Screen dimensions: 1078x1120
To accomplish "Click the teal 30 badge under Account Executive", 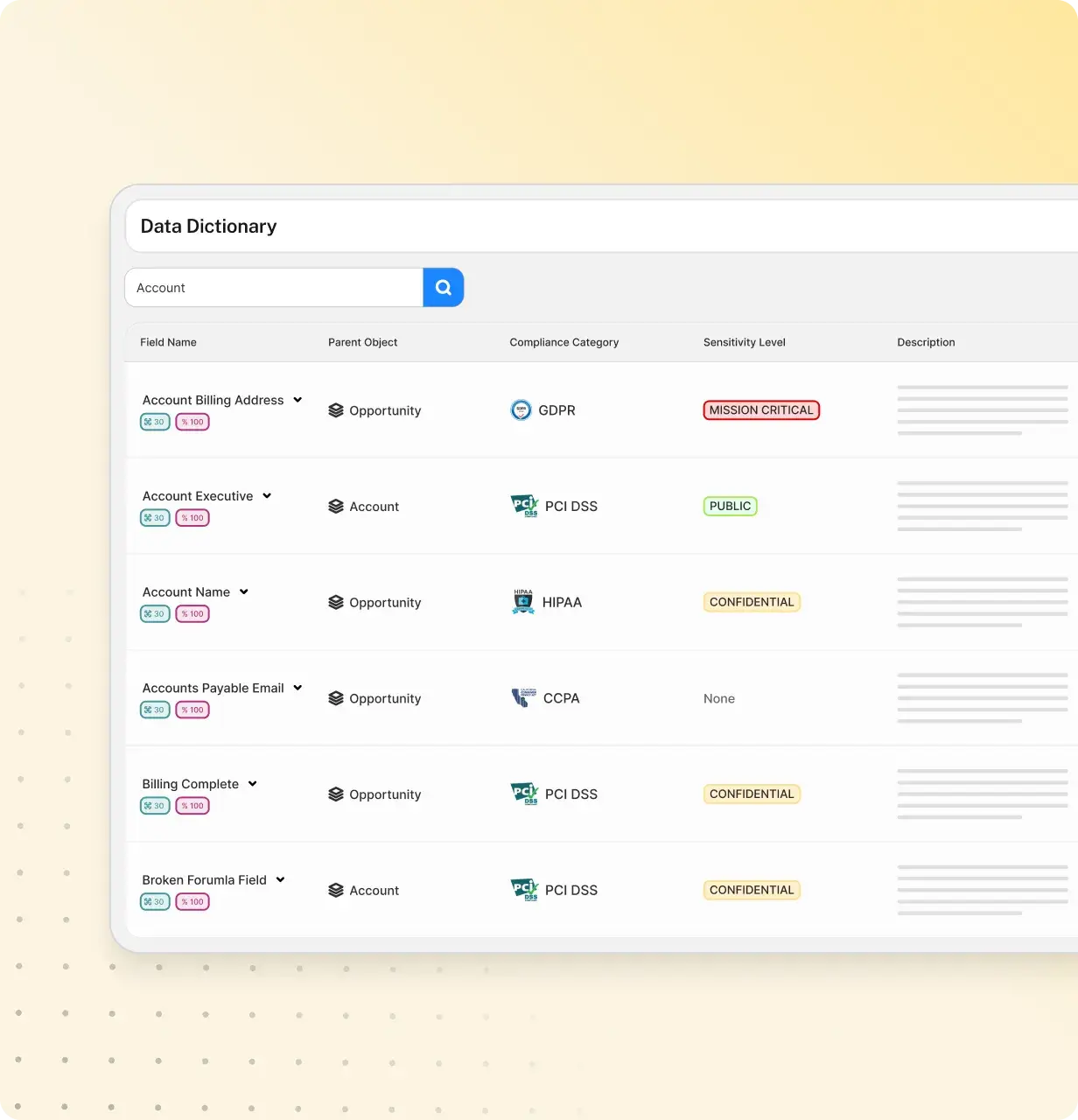I will 155,518.
